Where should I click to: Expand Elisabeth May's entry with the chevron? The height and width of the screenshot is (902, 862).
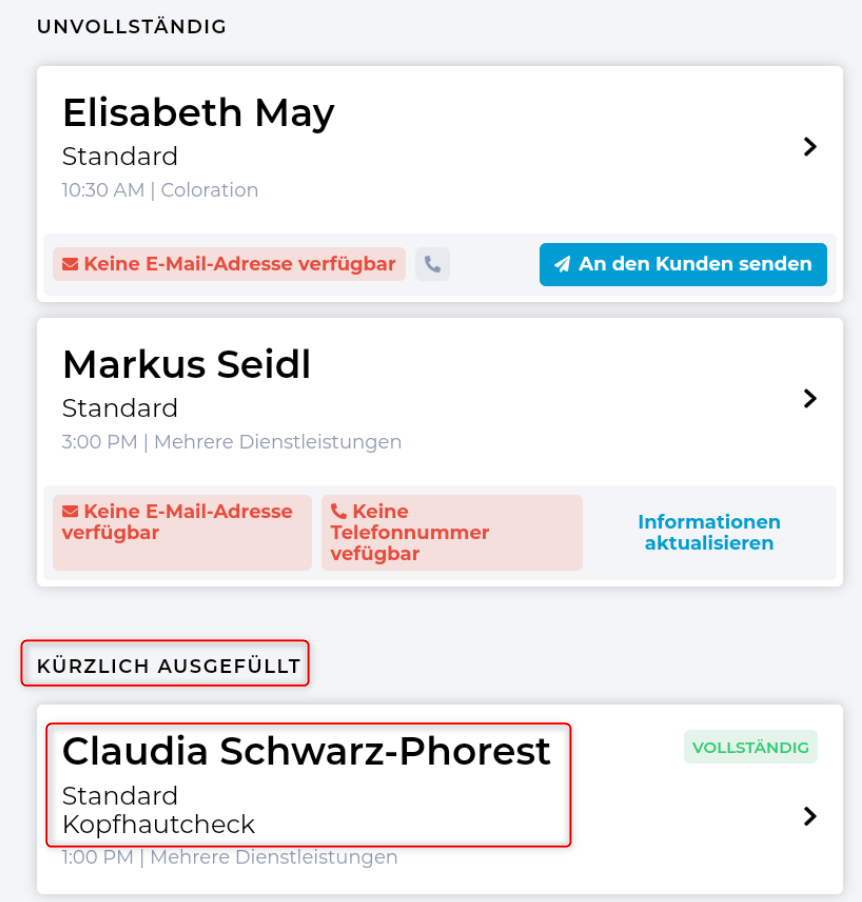click(810, 147)
